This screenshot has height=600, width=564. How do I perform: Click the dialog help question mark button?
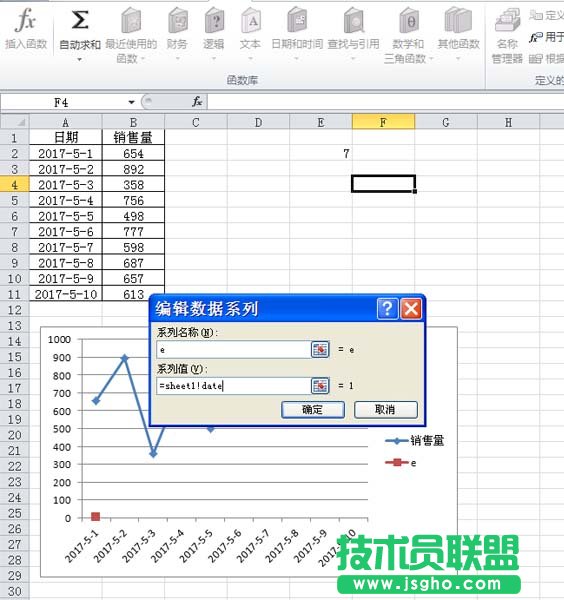(387, 308)
